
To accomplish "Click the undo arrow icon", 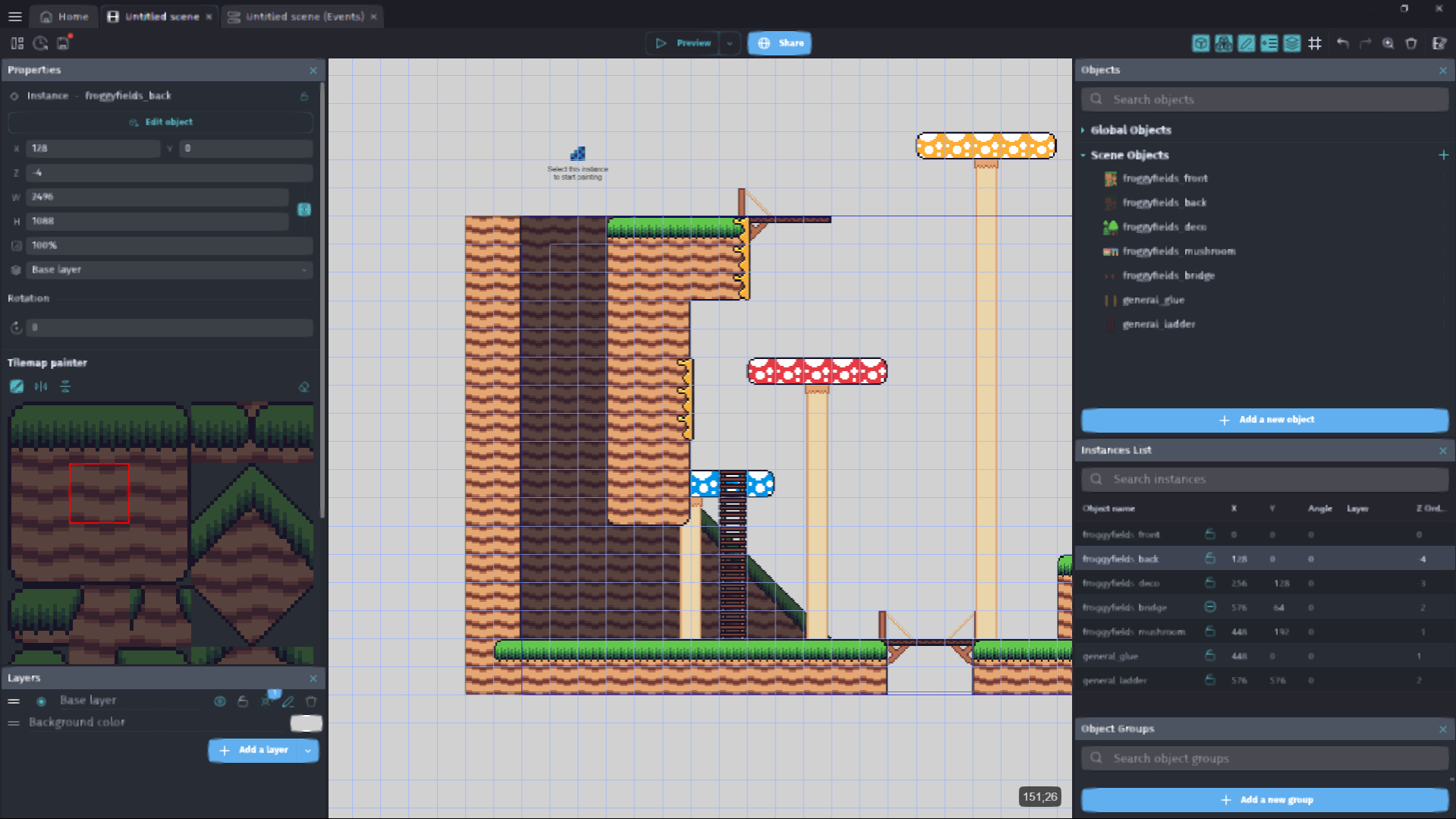I will click(1343, 43).
